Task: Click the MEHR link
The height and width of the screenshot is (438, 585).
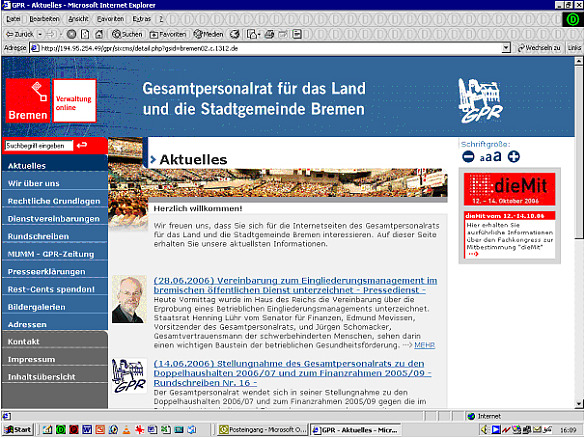Action: tap(424, 345)
